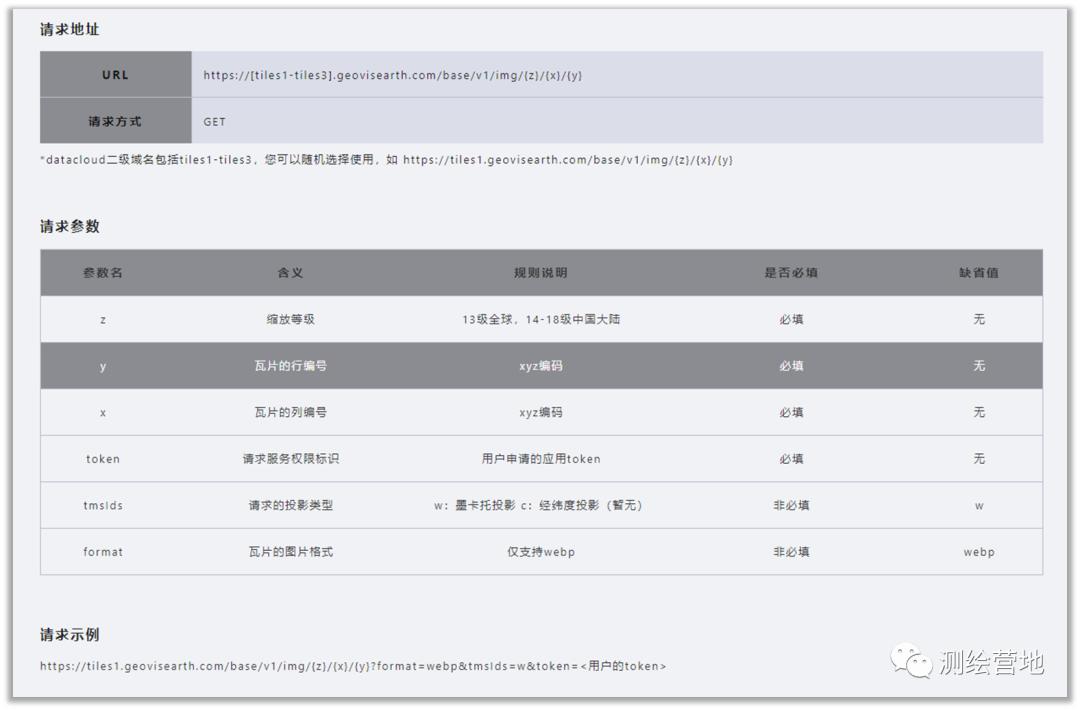Click the tmsIds parameter cell

[x=103, y=505]
